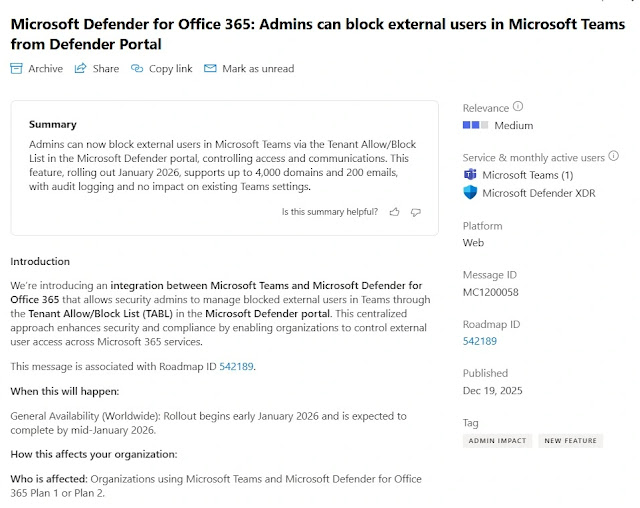Click the Relevance label in the sidebar
The image size is (640, 508).
tap(486, 108)
